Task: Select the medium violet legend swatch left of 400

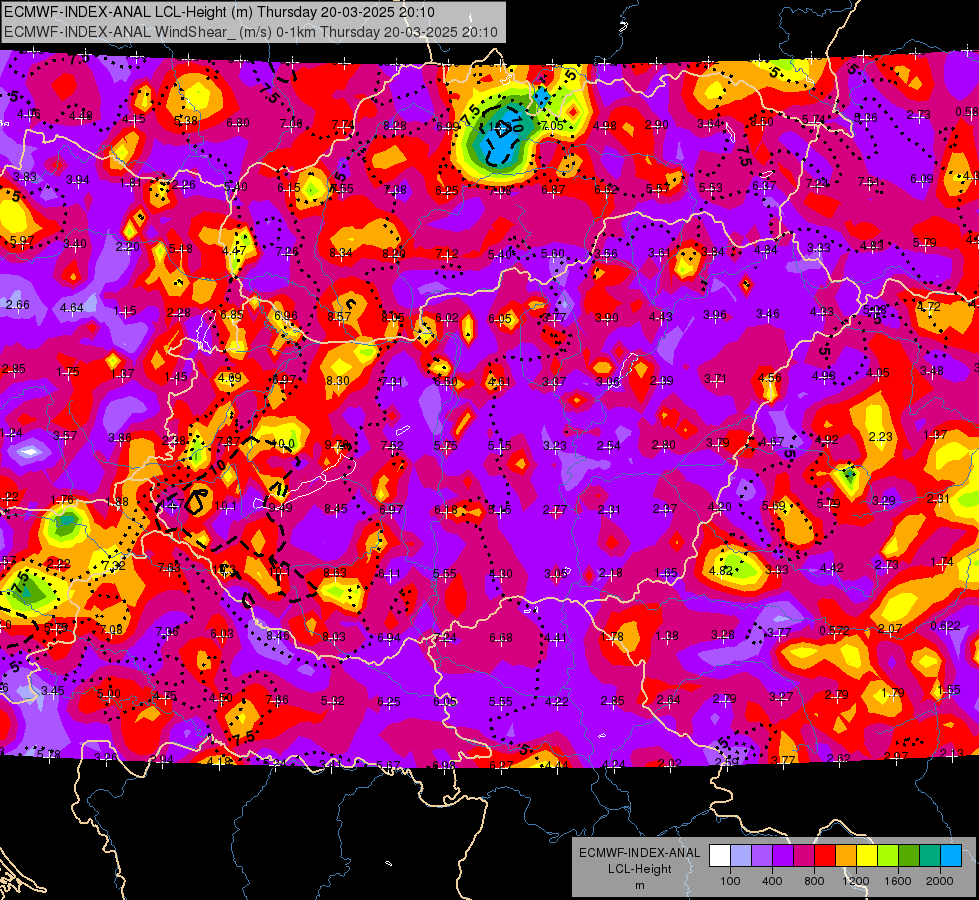Action: tap(762, 856)
